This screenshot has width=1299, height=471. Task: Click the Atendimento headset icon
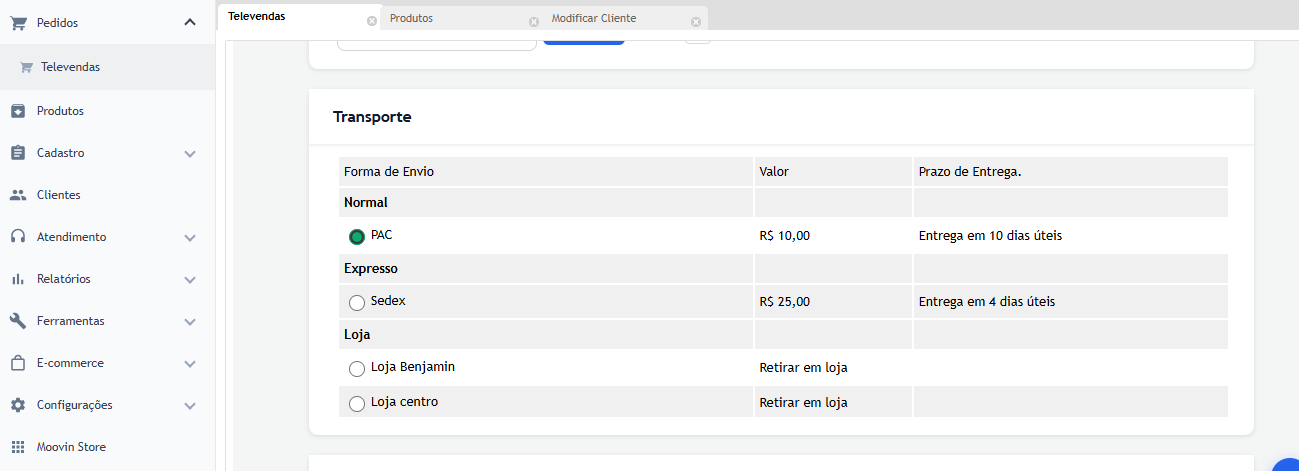click(18, 237)
